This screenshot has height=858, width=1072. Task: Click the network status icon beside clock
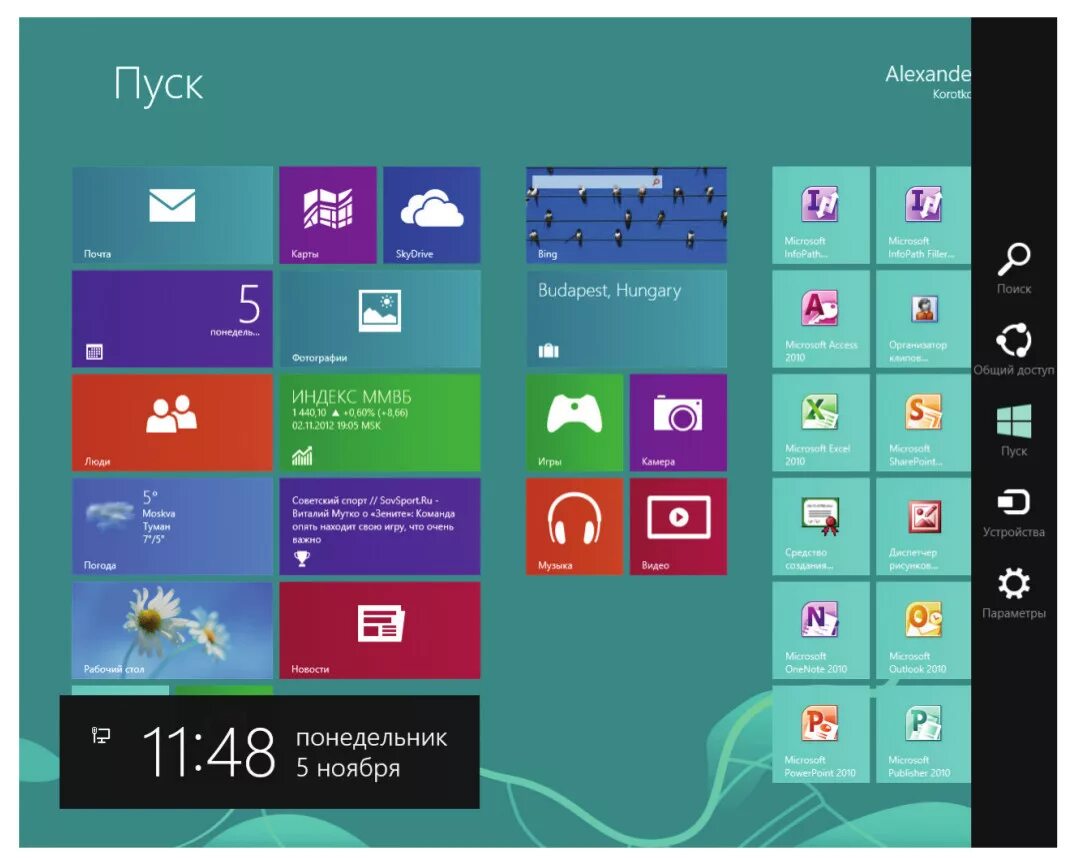coord(101,736)
